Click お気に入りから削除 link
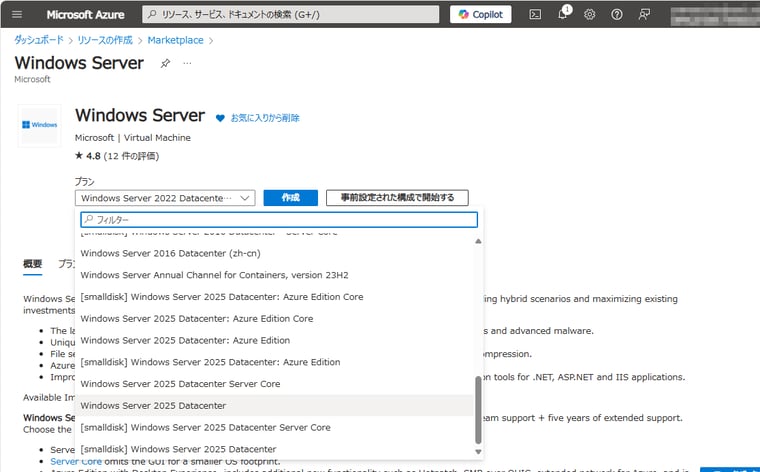Image resolution: width=760 pixels, height=472 pixels. [265, 118]
